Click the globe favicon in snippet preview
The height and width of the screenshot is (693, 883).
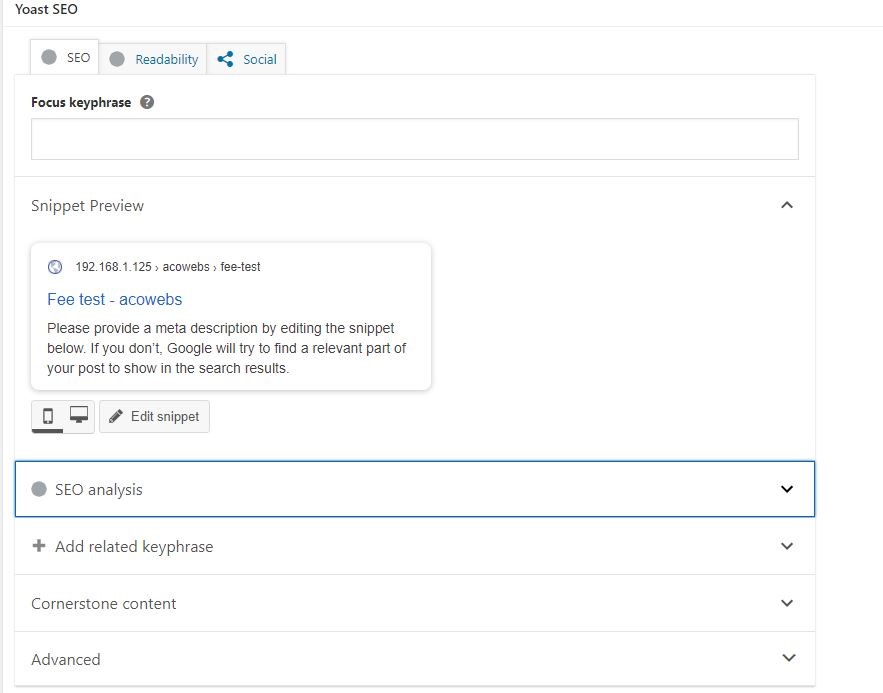click(55, 267)
